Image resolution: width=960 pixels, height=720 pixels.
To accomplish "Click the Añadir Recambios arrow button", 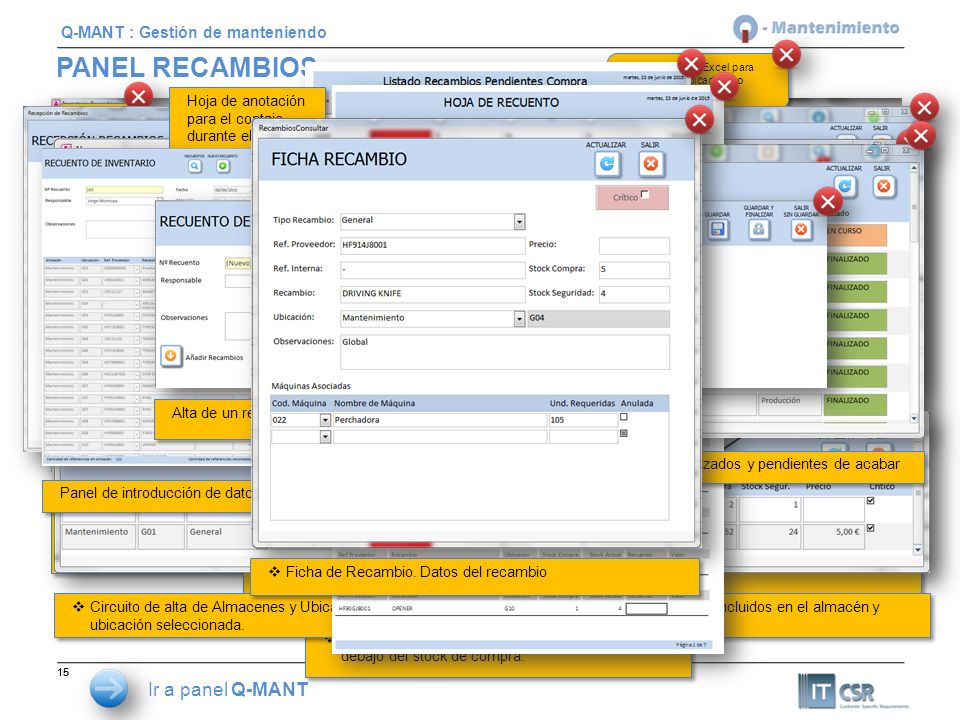I will [171, 356].
